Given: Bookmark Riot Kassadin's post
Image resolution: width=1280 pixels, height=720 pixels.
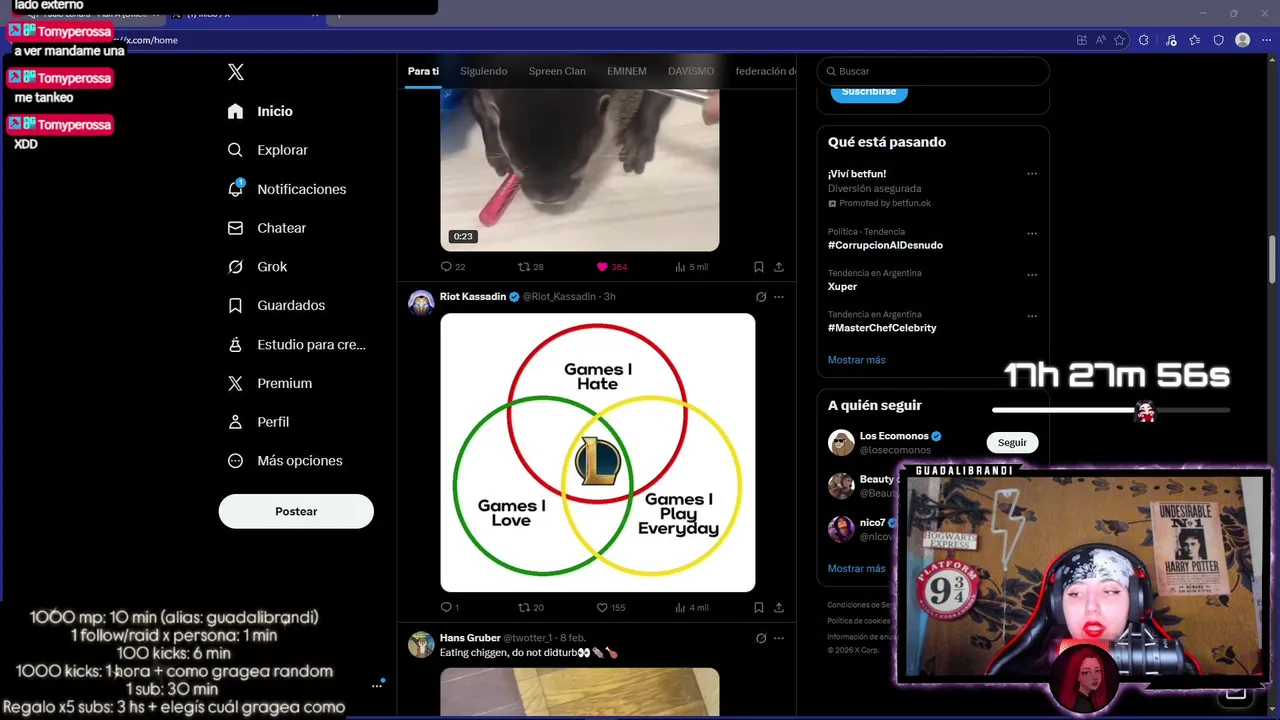Looking at the screenshot, I should point(759,607).
